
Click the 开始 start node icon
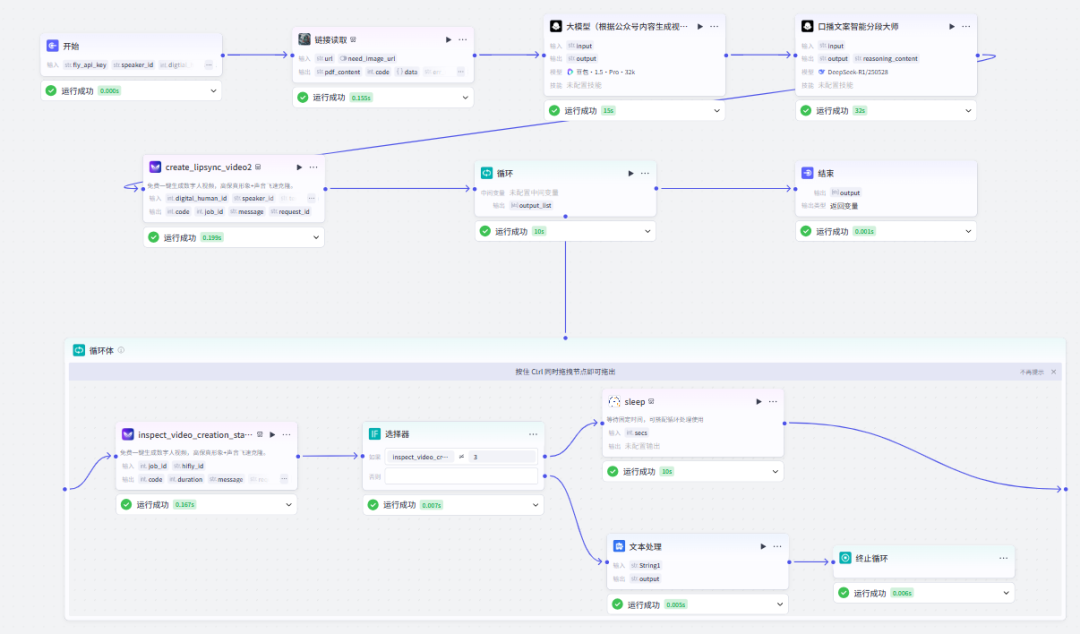point(53,46)
